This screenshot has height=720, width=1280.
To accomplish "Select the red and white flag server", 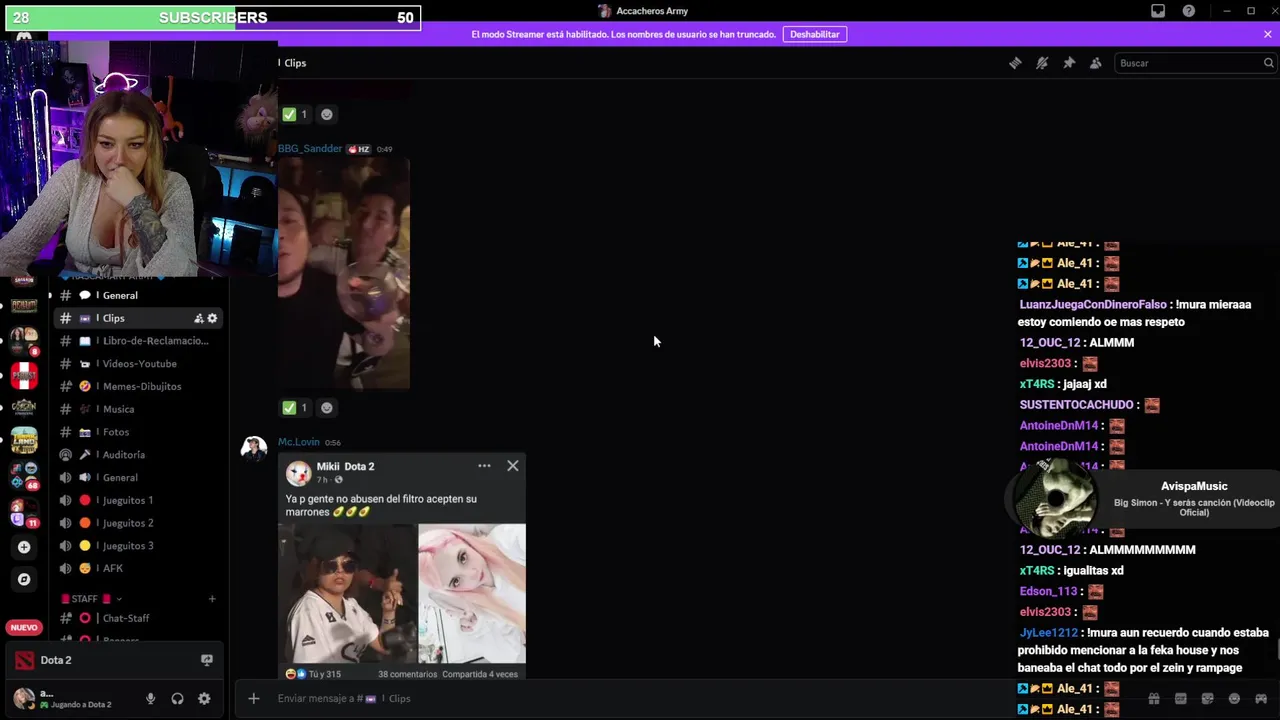I will (x=24, y=376).
